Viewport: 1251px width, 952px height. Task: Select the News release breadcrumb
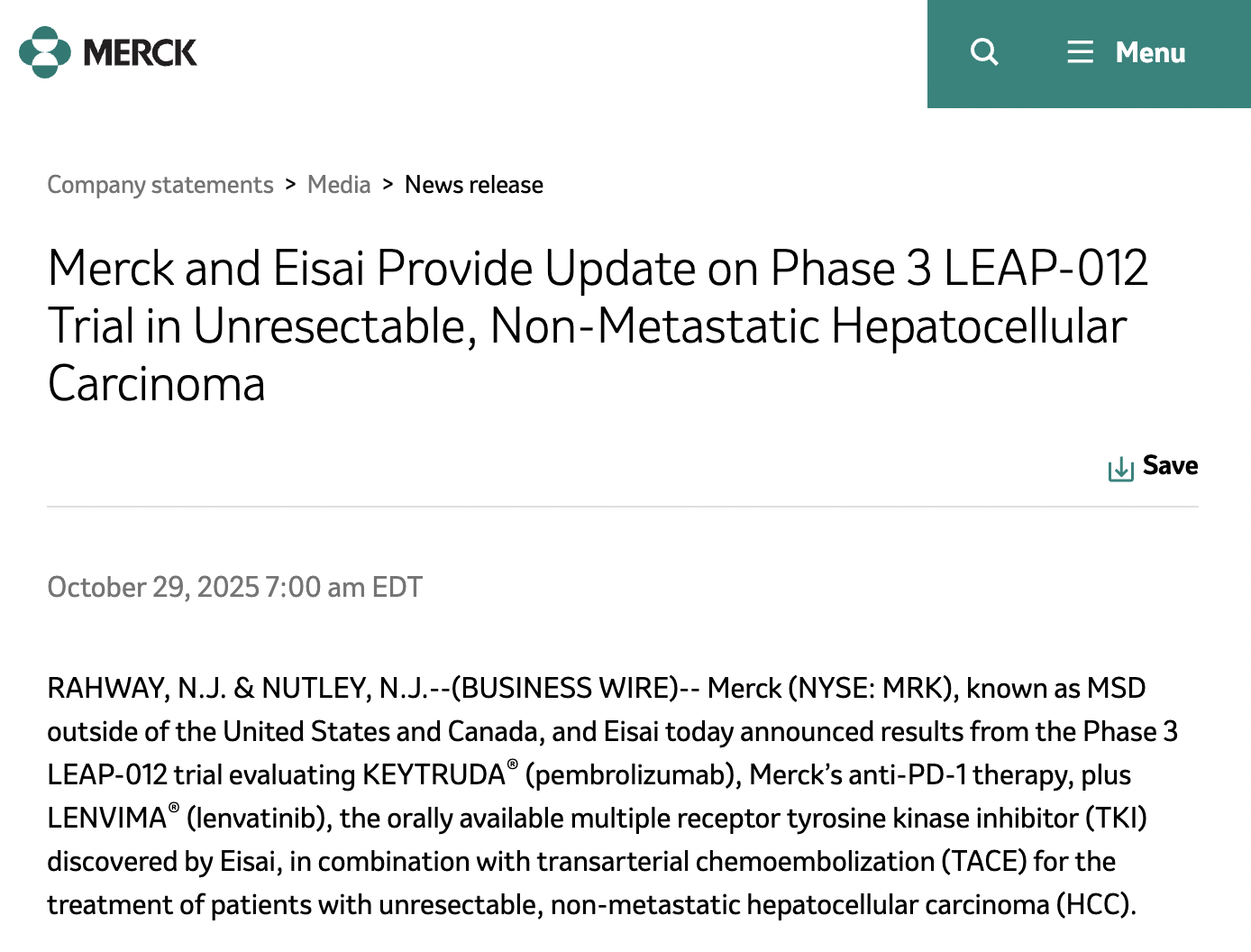(x=474, y=185)
